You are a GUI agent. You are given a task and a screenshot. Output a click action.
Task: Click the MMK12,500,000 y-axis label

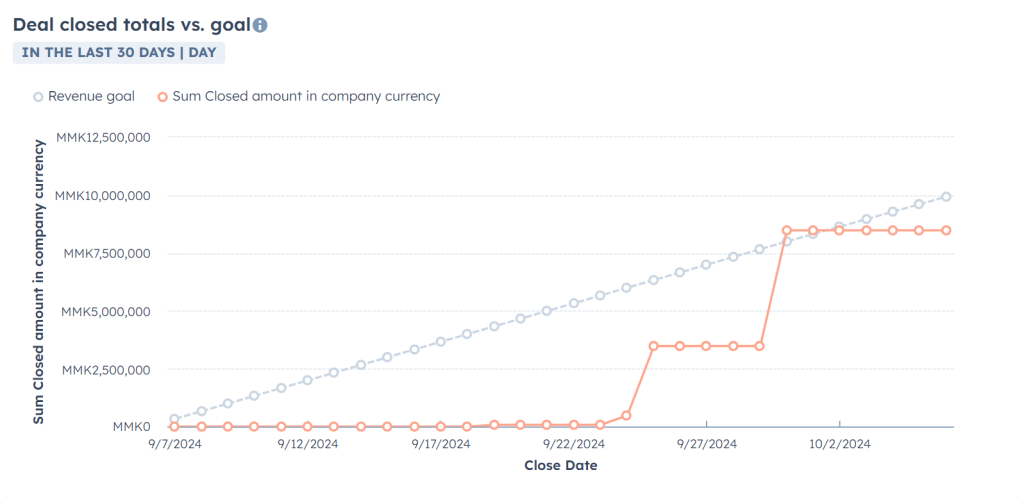pos(103,137)
